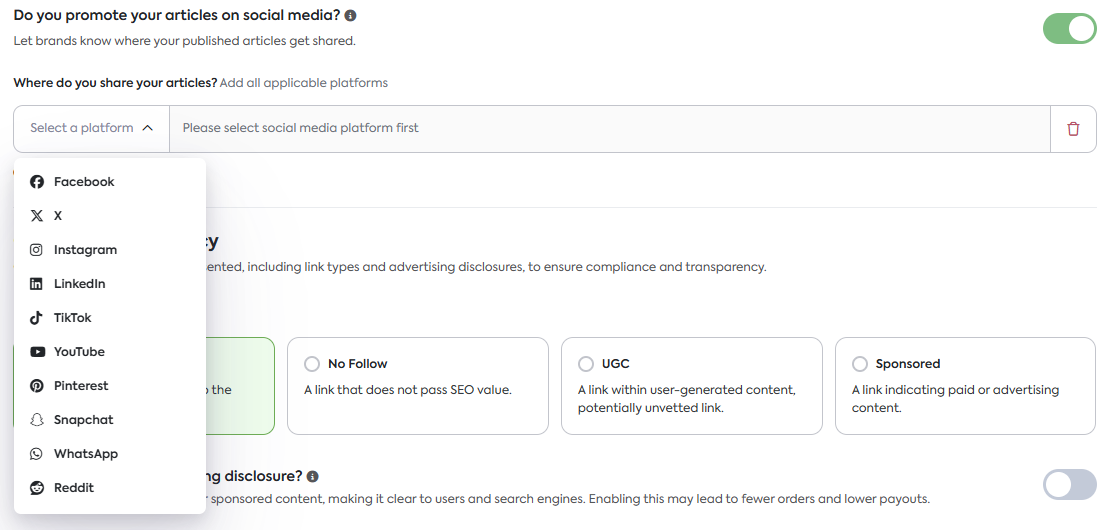Click info icon beside social media question
The width and height of the screenshot is (1104, 530).
click(350, 16)
